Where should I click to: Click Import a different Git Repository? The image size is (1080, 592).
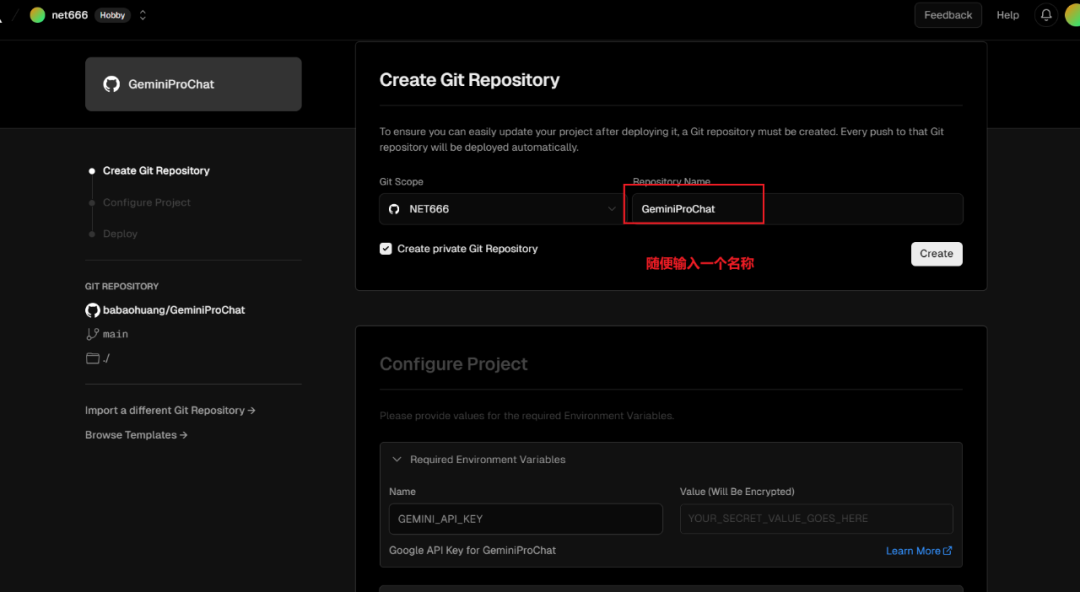[x=170, y=410]
